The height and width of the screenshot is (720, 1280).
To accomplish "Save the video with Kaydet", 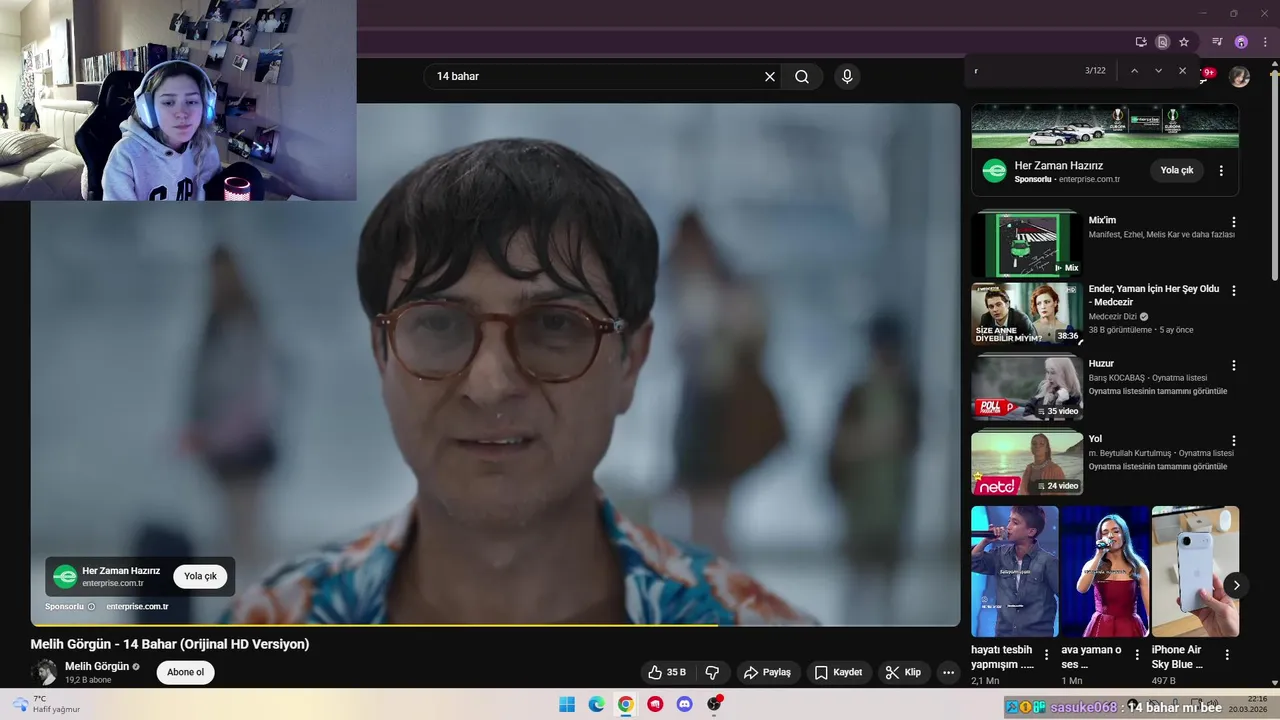I will (x=838, y=672).
